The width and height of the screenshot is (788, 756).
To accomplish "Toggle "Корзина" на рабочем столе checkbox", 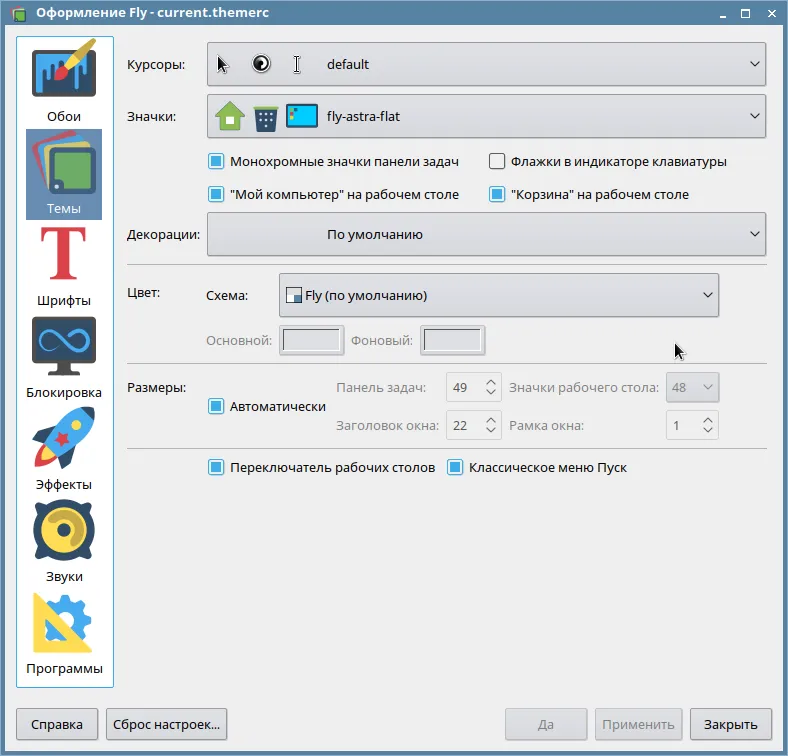I will coord(497,194).
